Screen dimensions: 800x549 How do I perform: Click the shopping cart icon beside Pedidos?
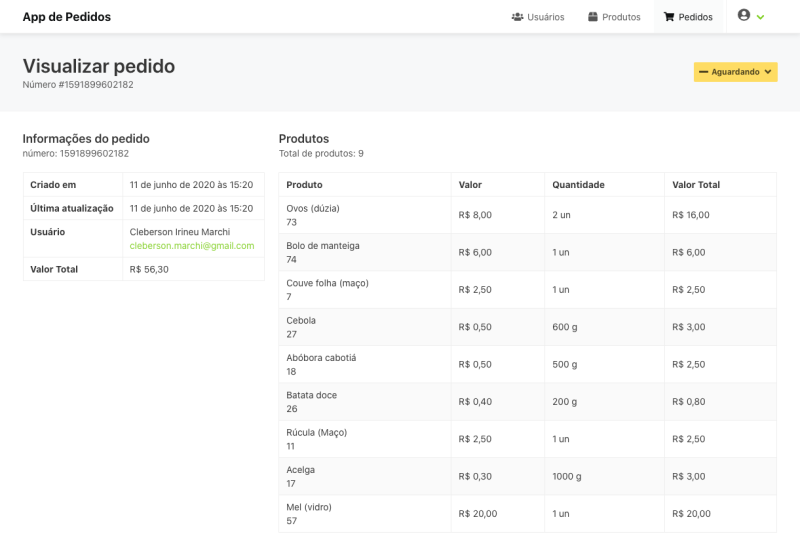669,17
